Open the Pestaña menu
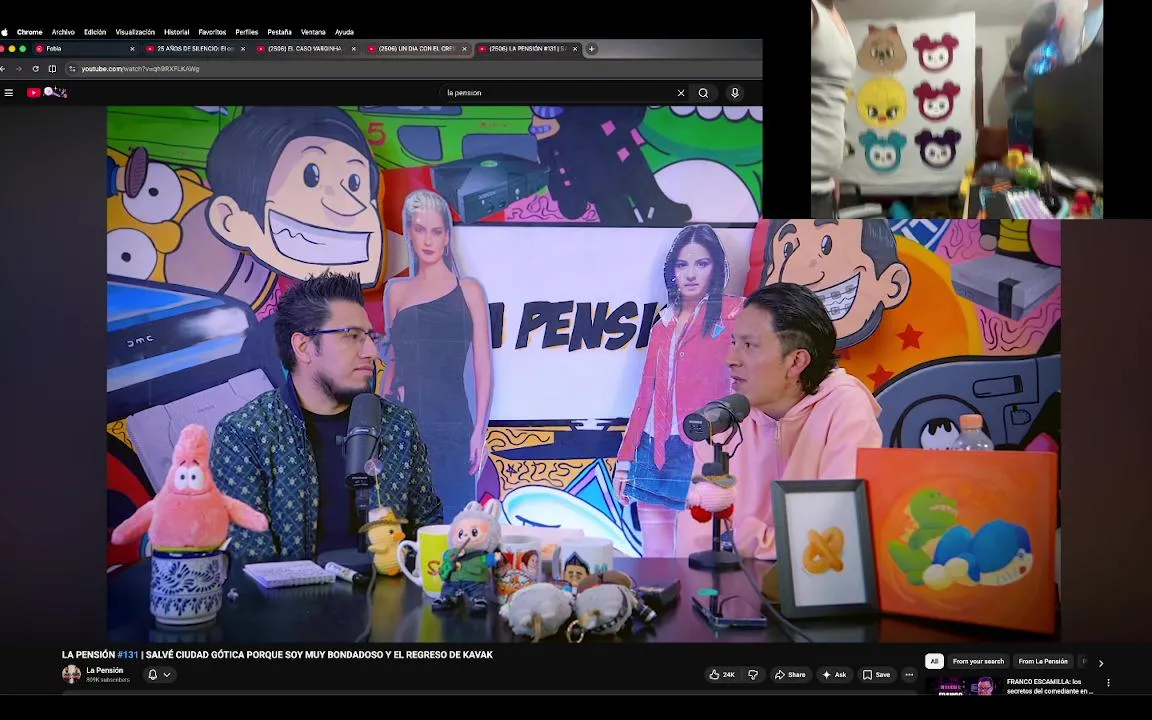This screenshot has width=1152, height=720. [x=279, y=32]
